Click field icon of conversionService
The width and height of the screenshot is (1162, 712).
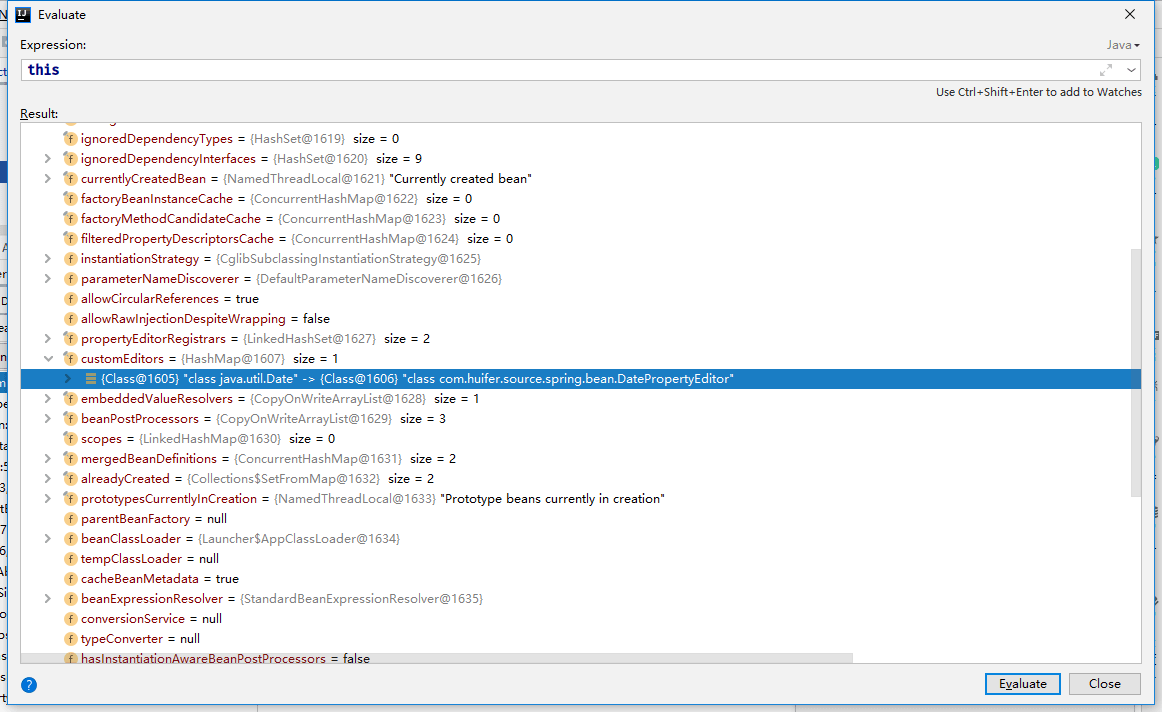[x=70, y=619]
